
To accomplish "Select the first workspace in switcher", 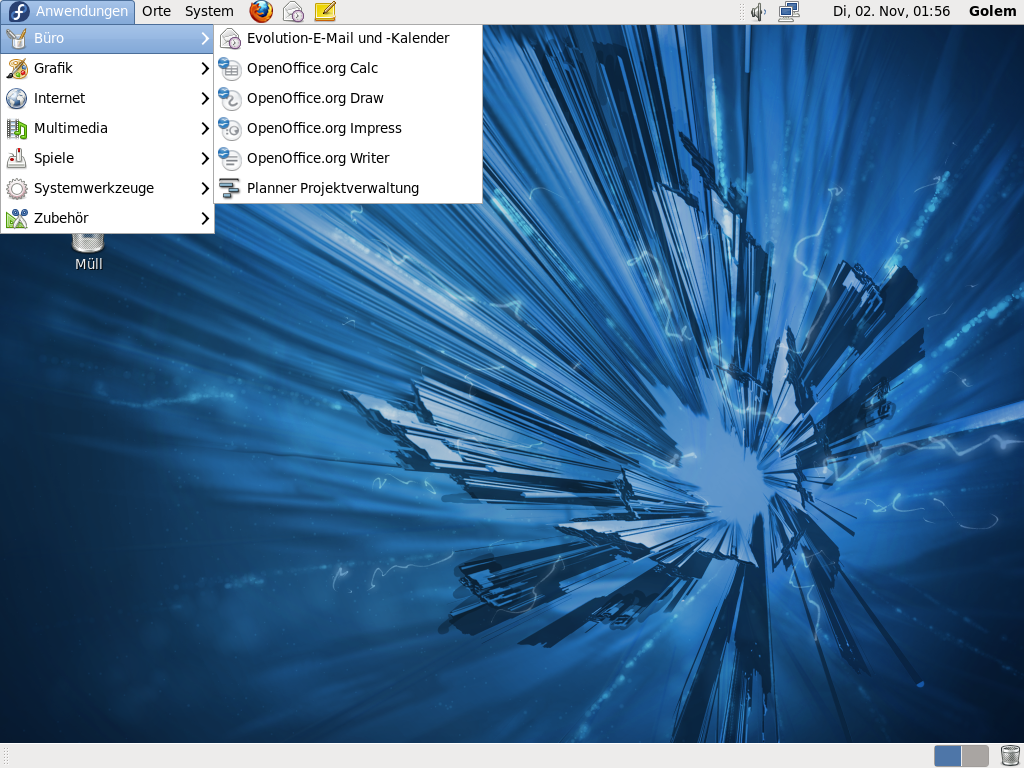I will click(x=948, y=756).
